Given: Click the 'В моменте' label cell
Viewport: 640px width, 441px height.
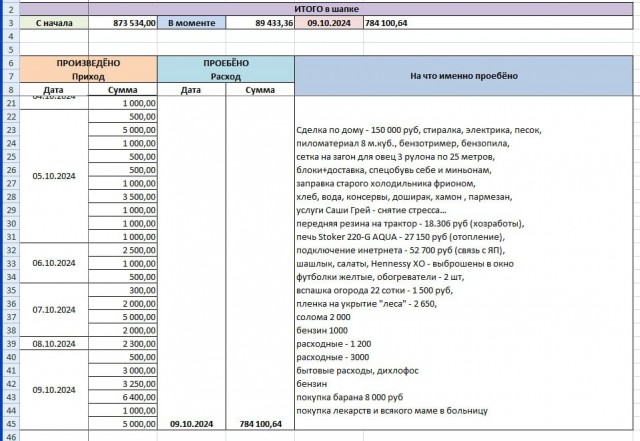Looking at the screenshot, I should [x=191, y=23].
